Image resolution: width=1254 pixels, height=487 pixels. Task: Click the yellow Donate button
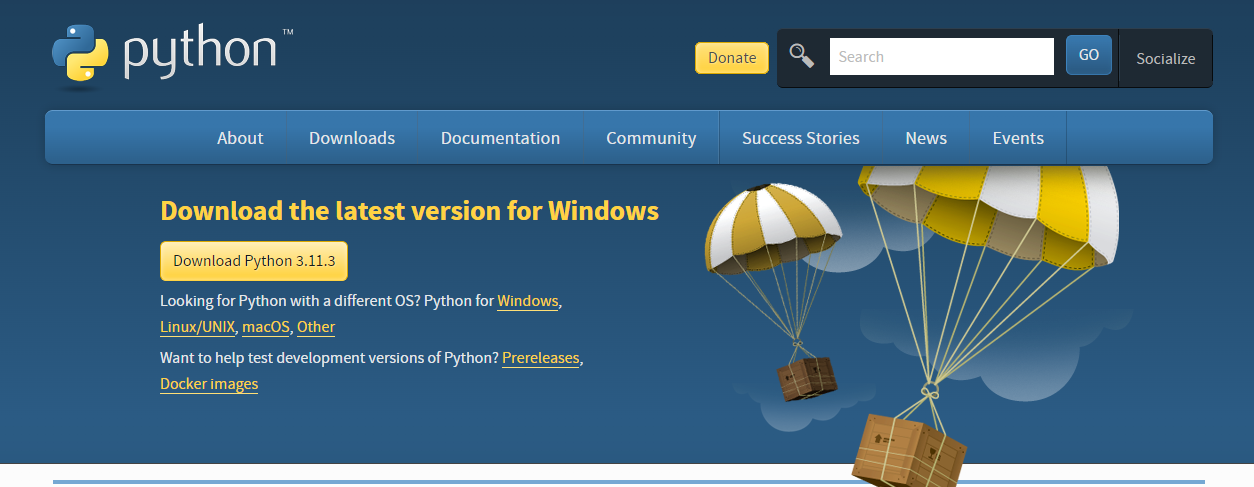(x=732, y=57)
